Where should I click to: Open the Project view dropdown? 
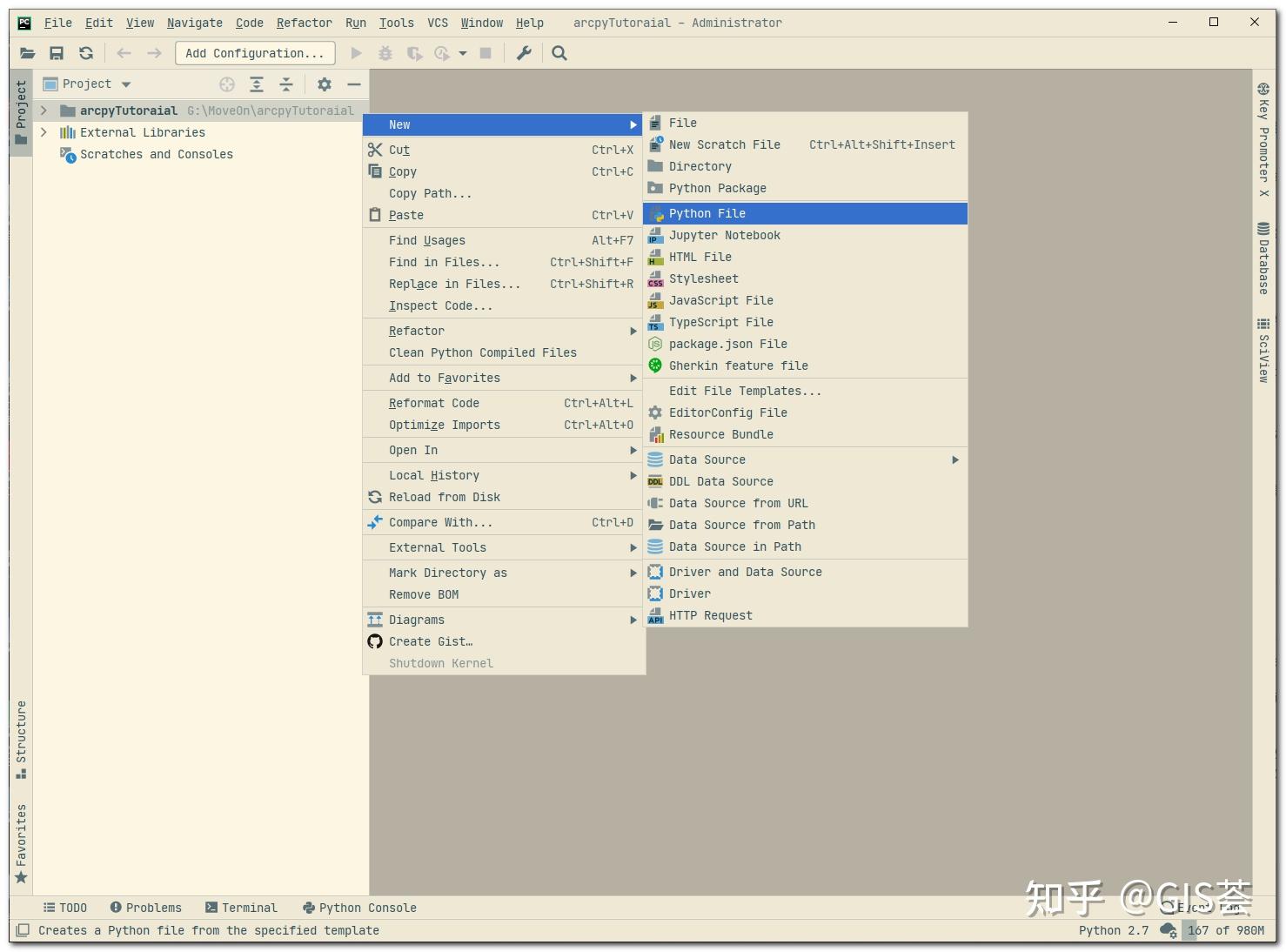pos(87,84)
